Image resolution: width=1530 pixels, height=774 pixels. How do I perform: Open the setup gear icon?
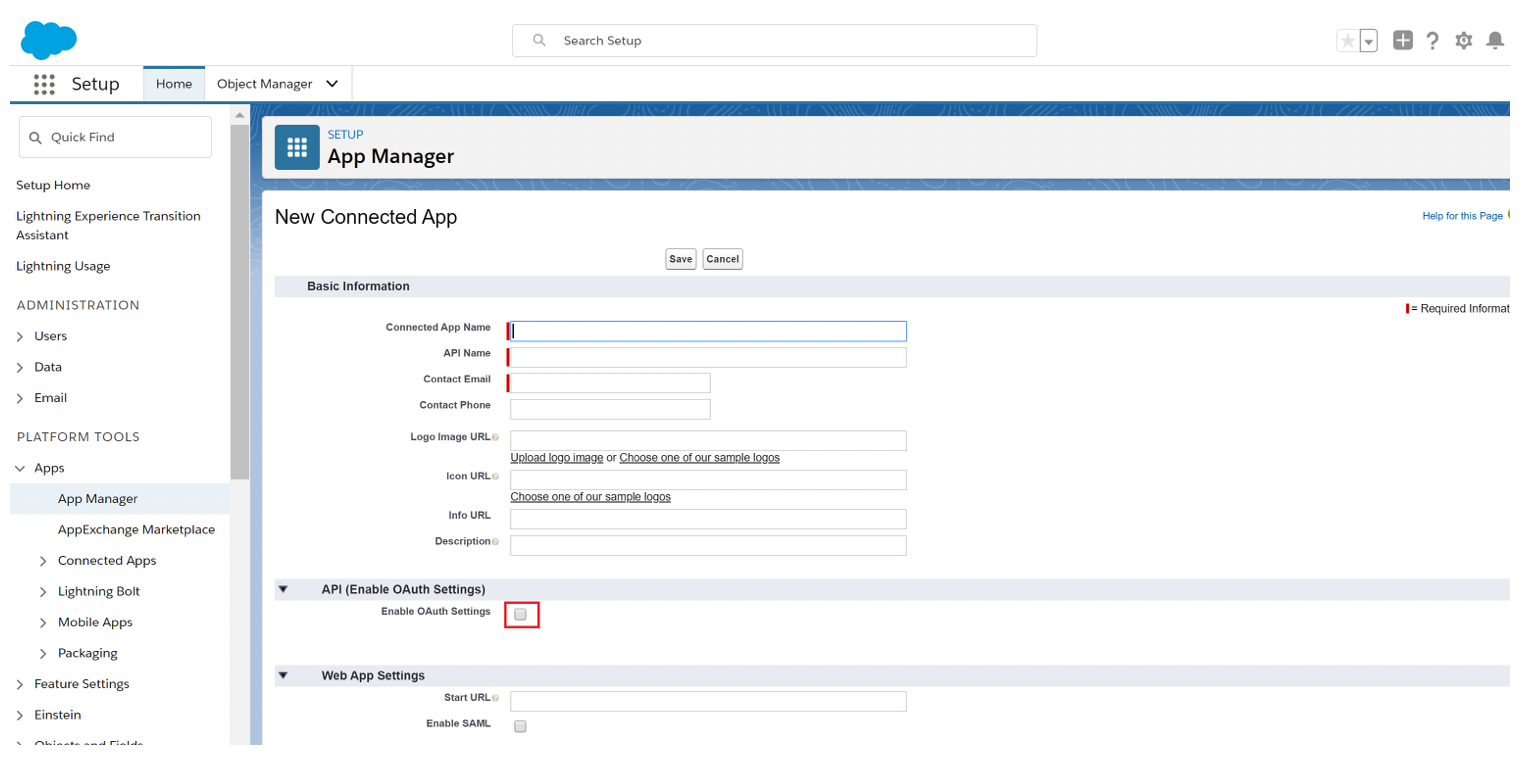click(1464, 40)
